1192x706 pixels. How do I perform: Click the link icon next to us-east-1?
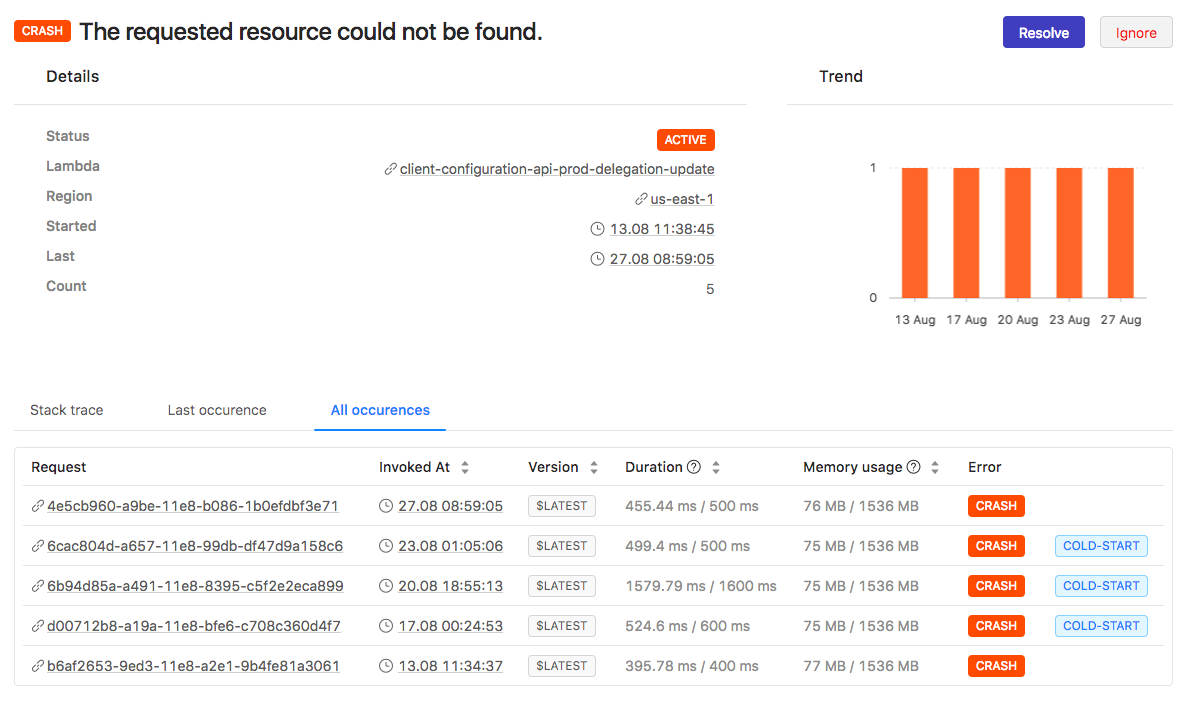[641, 199]
